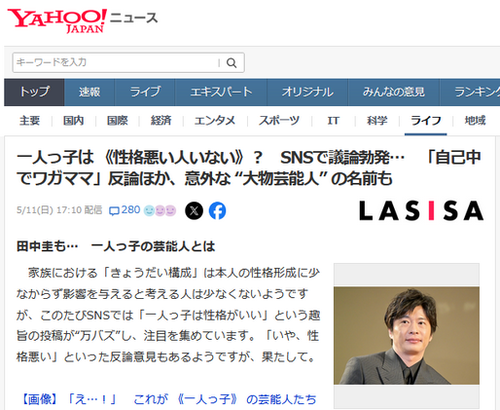This screenshot has height=410, width=500.
Task: Click the timestamp 5/11(日) 17:10 配信
Action: [x=59, y=210]
